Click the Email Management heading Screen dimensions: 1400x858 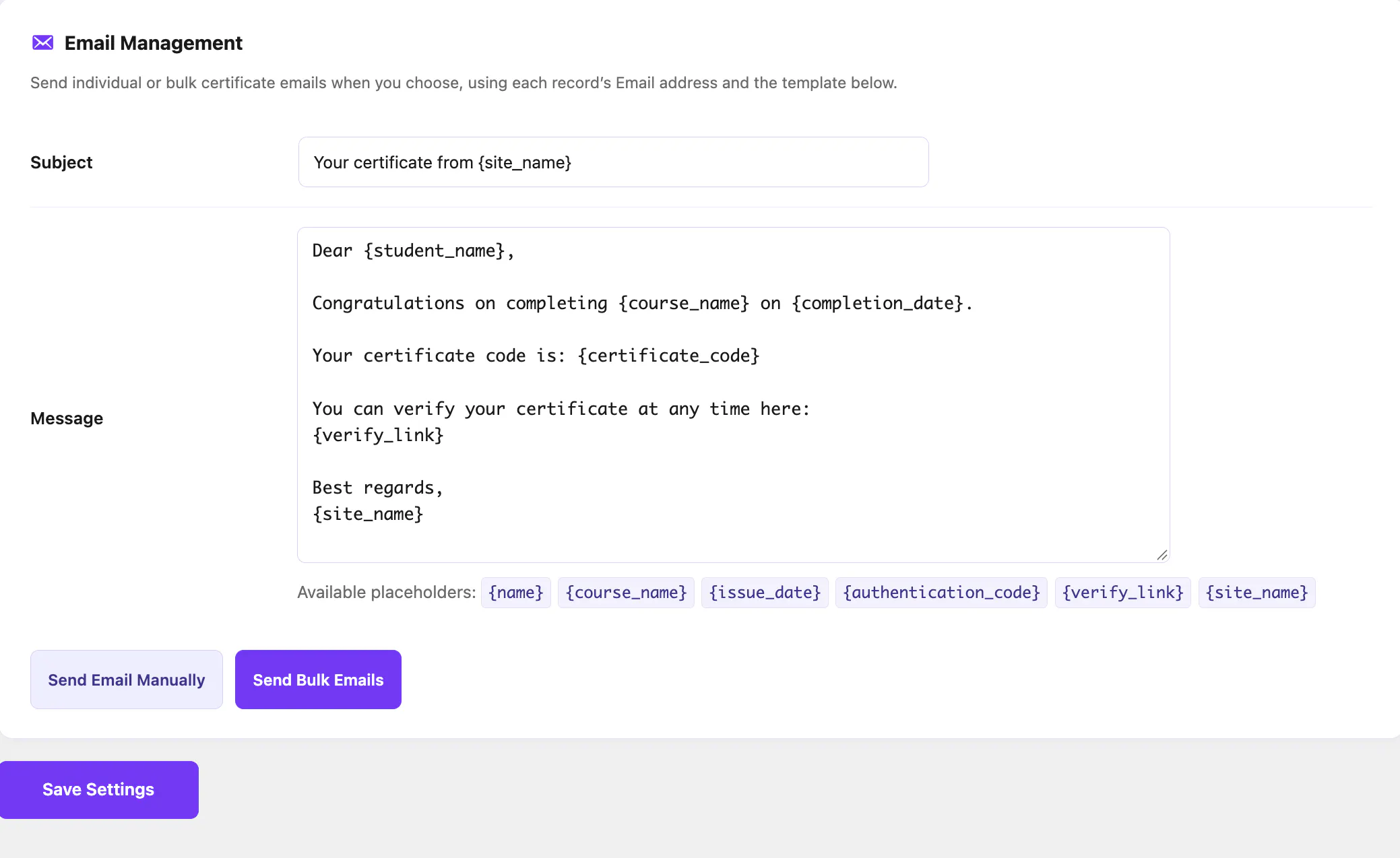154,43
